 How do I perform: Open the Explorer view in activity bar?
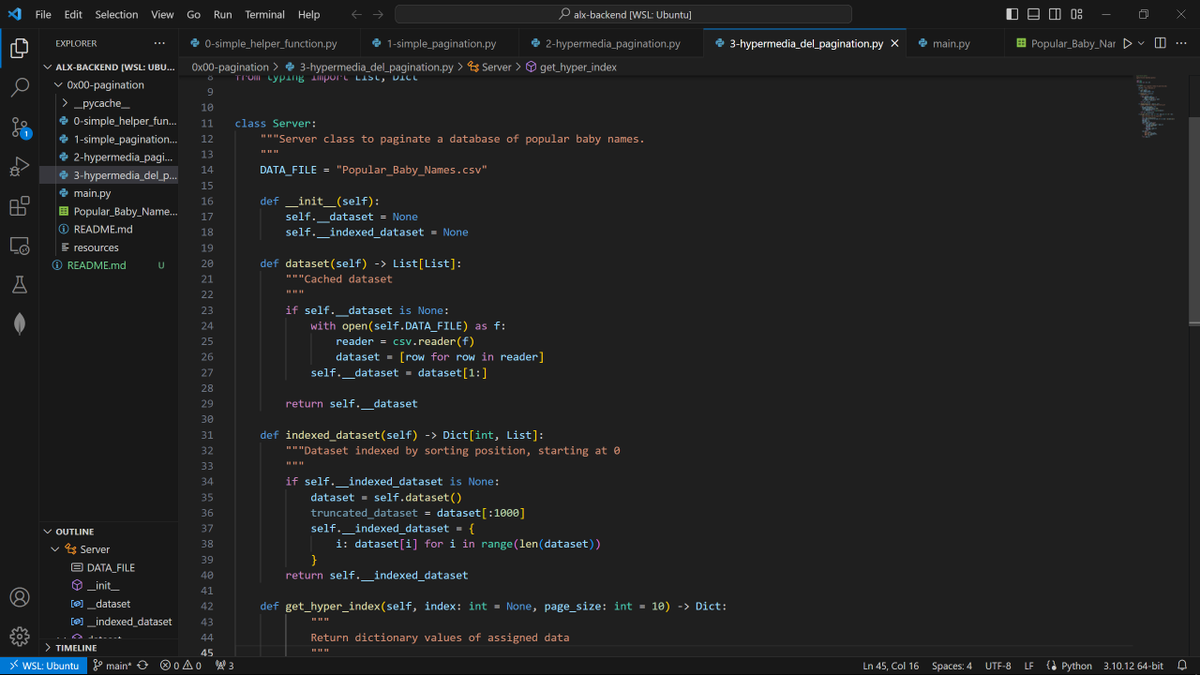19,47
